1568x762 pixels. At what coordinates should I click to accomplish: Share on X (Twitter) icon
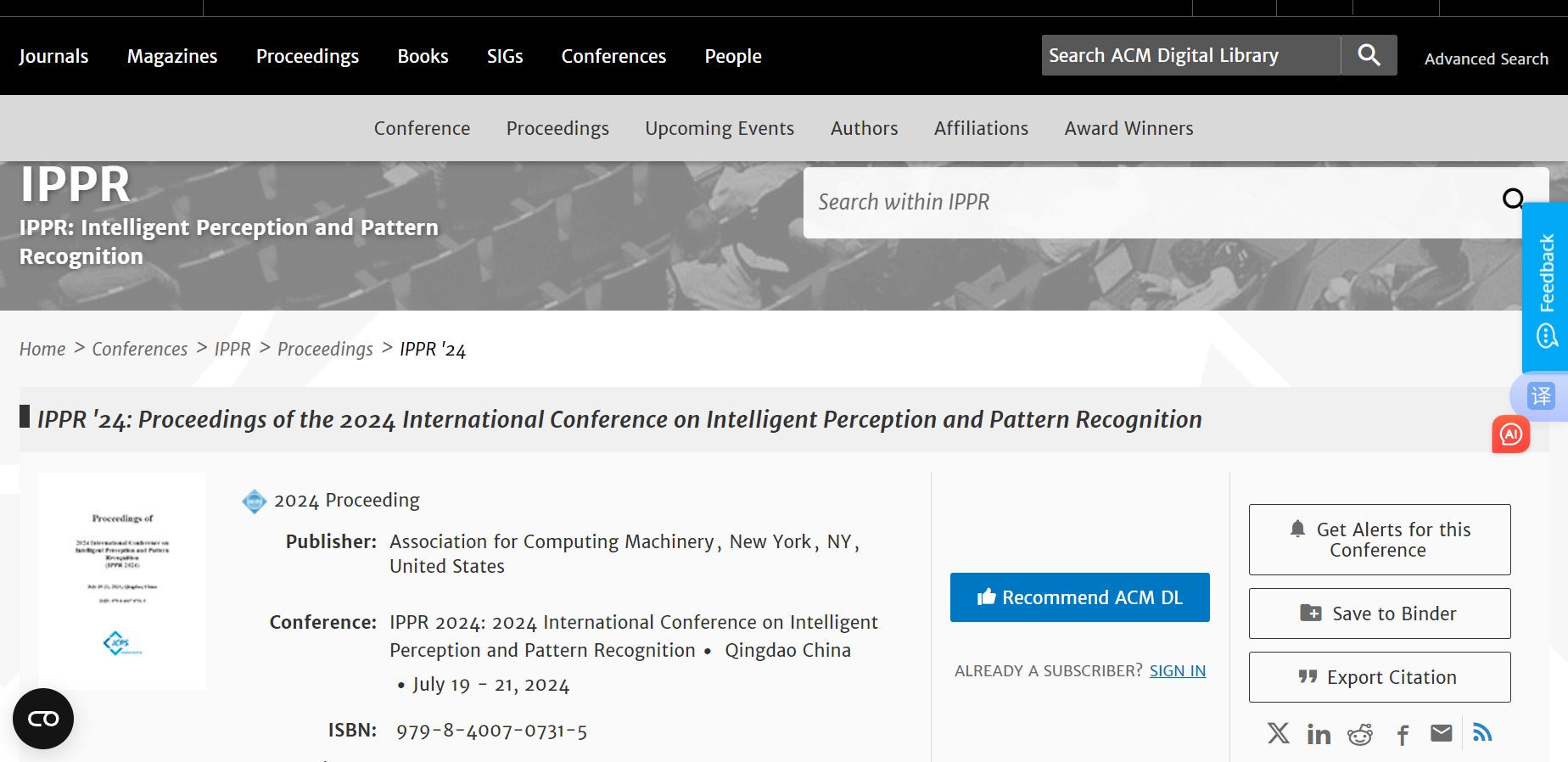[x=1279, y=733]
